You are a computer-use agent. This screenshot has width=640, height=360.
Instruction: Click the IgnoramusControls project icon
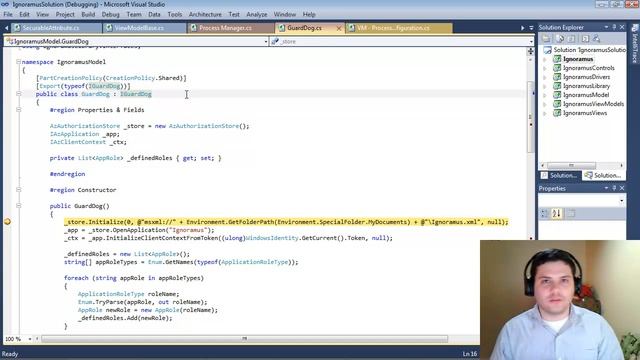click(557, 68)
